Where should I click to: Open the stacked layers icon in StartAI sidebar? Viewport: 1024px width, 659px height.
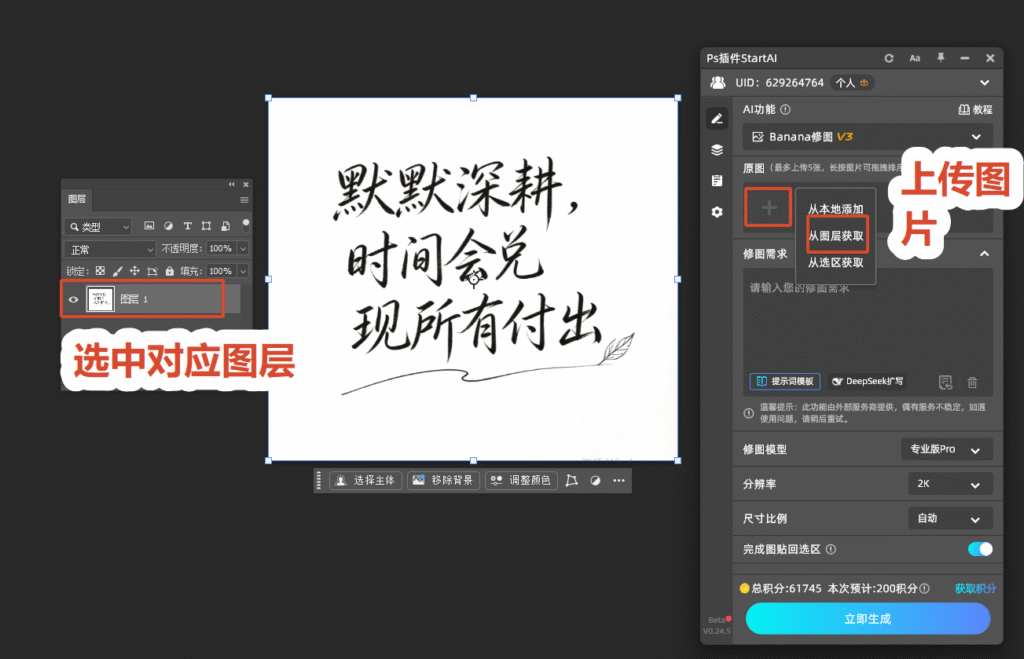717,150
